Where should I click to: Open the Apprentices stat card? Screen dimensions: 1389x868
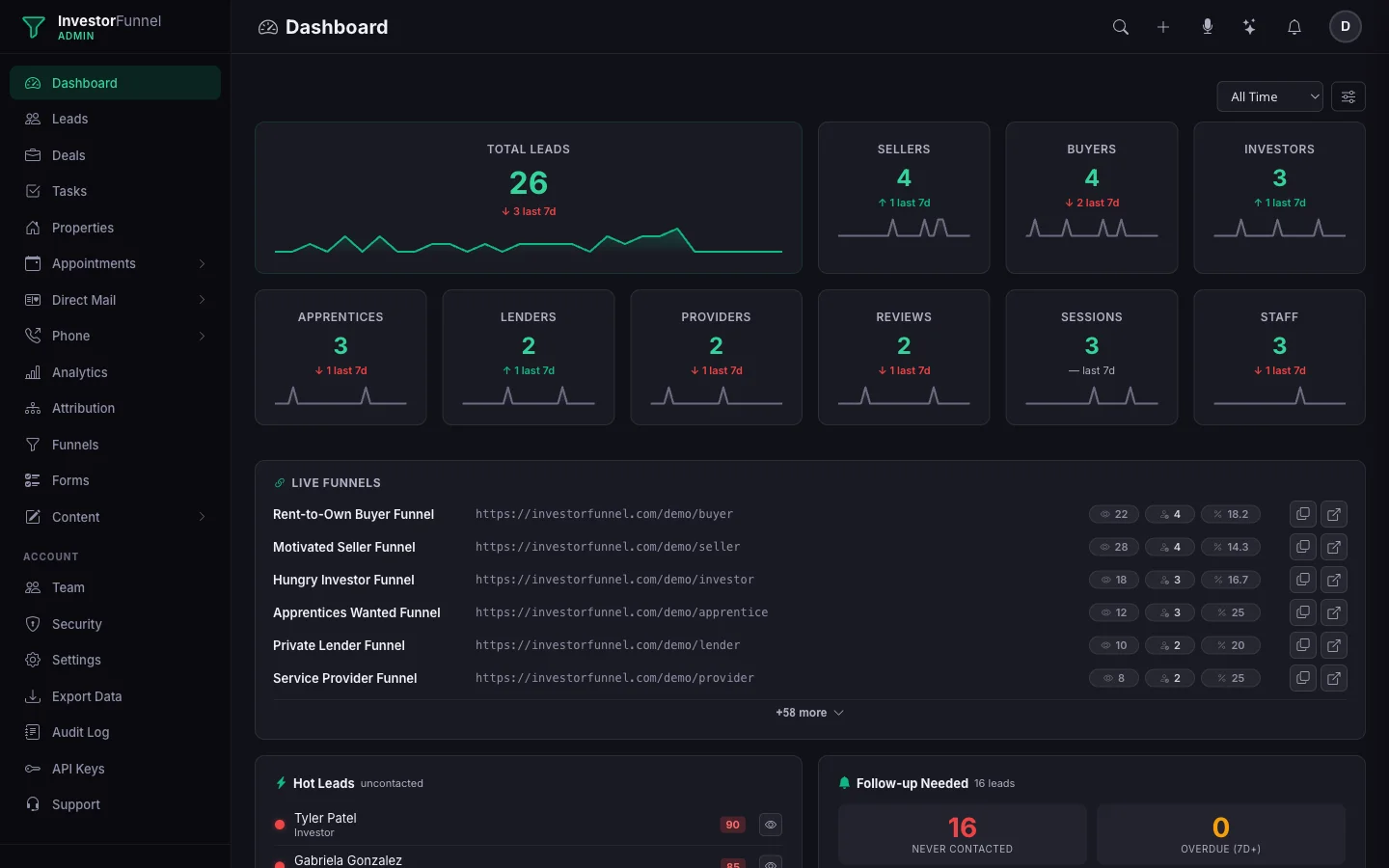[340, 357]
